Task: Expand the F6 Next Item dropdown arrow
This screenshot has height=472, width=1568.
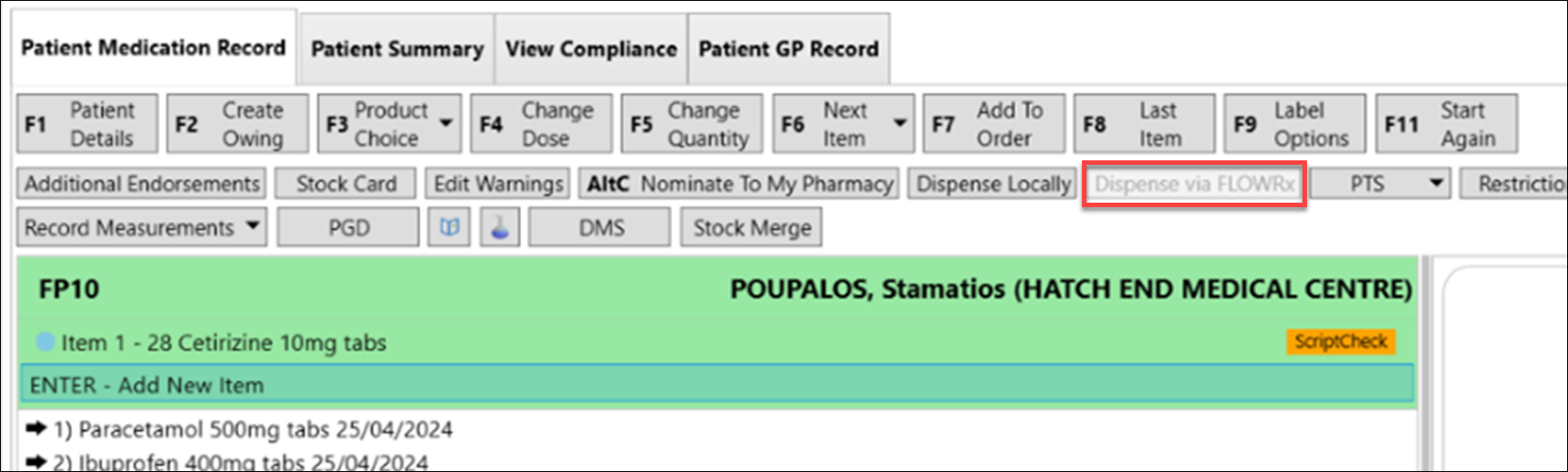Action: click(899, 123)
